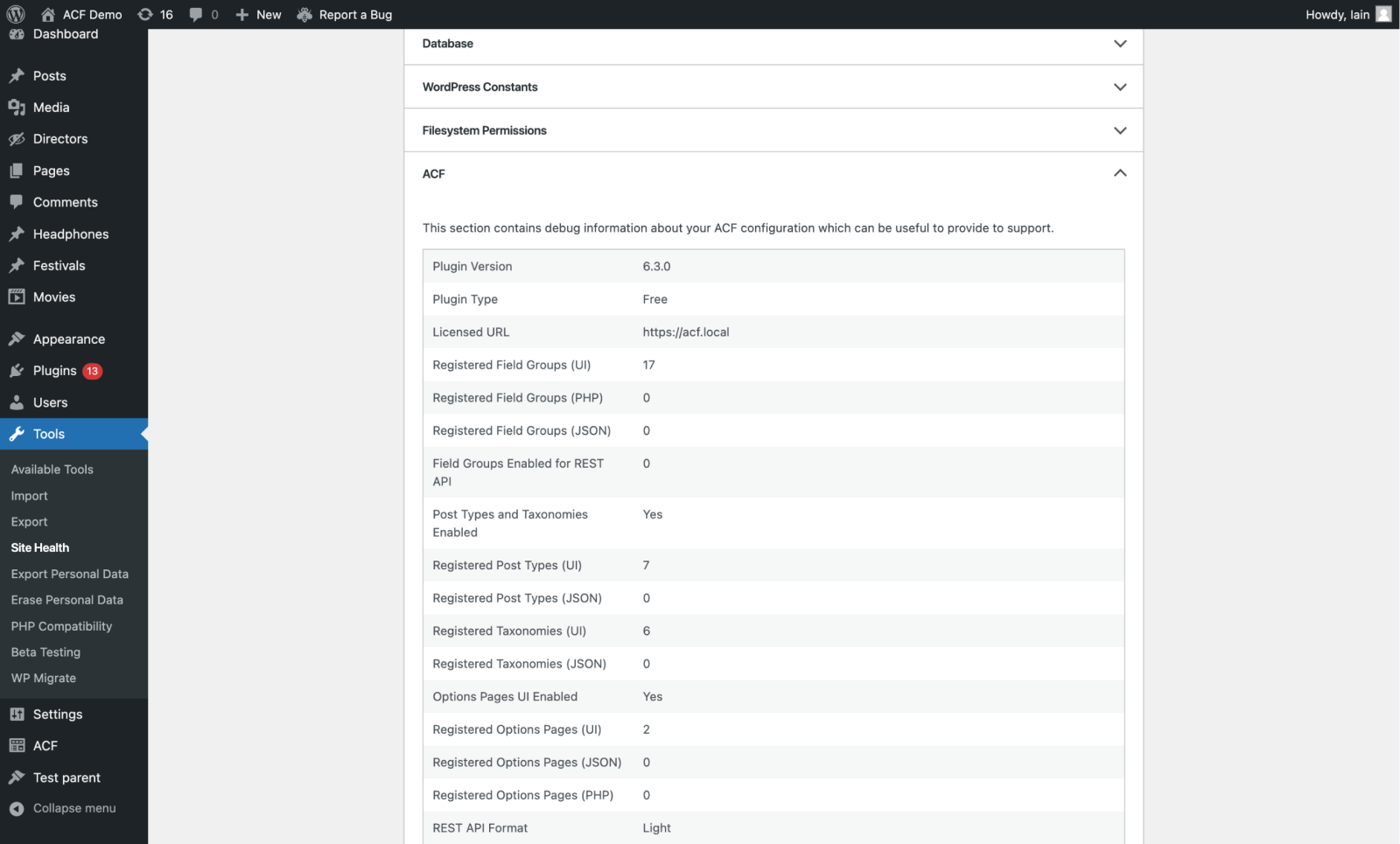Viewport: 1400px width, 844px height.
Task: Click the Headphones sidebar icon
Action: pyautogui.click(x=18, y=234)
